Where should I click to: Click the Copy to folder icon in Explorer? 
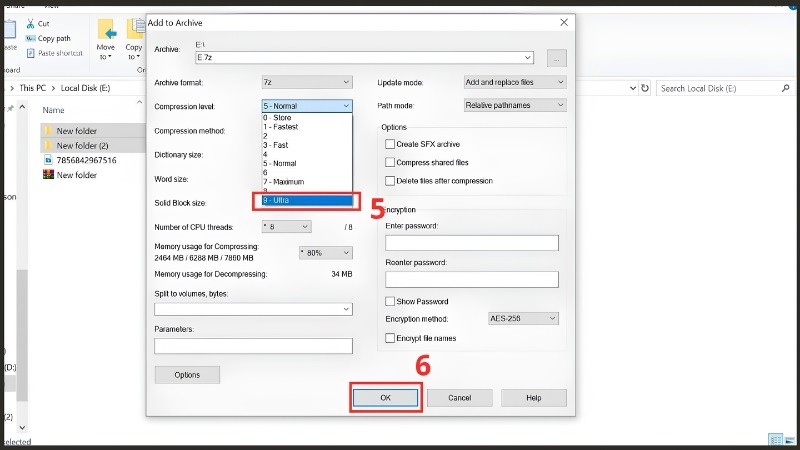(136, 30)
